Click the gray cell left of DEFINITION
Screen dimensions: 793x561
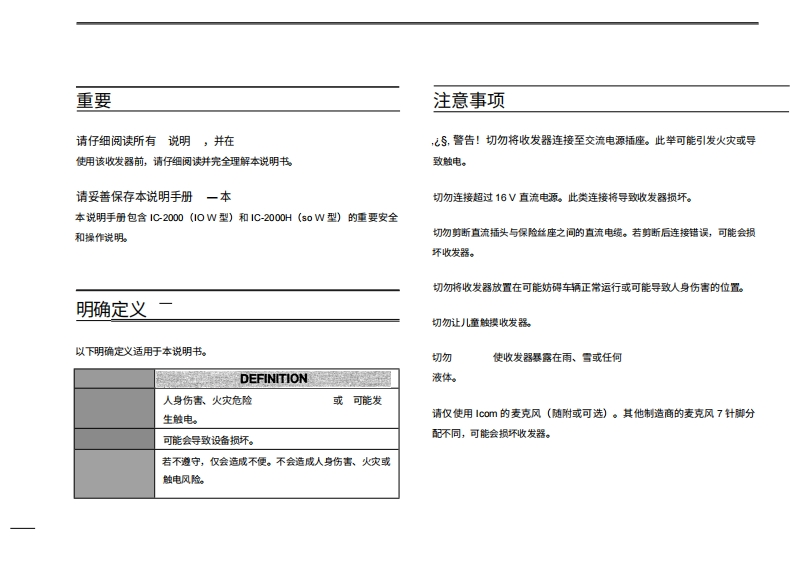114,379
